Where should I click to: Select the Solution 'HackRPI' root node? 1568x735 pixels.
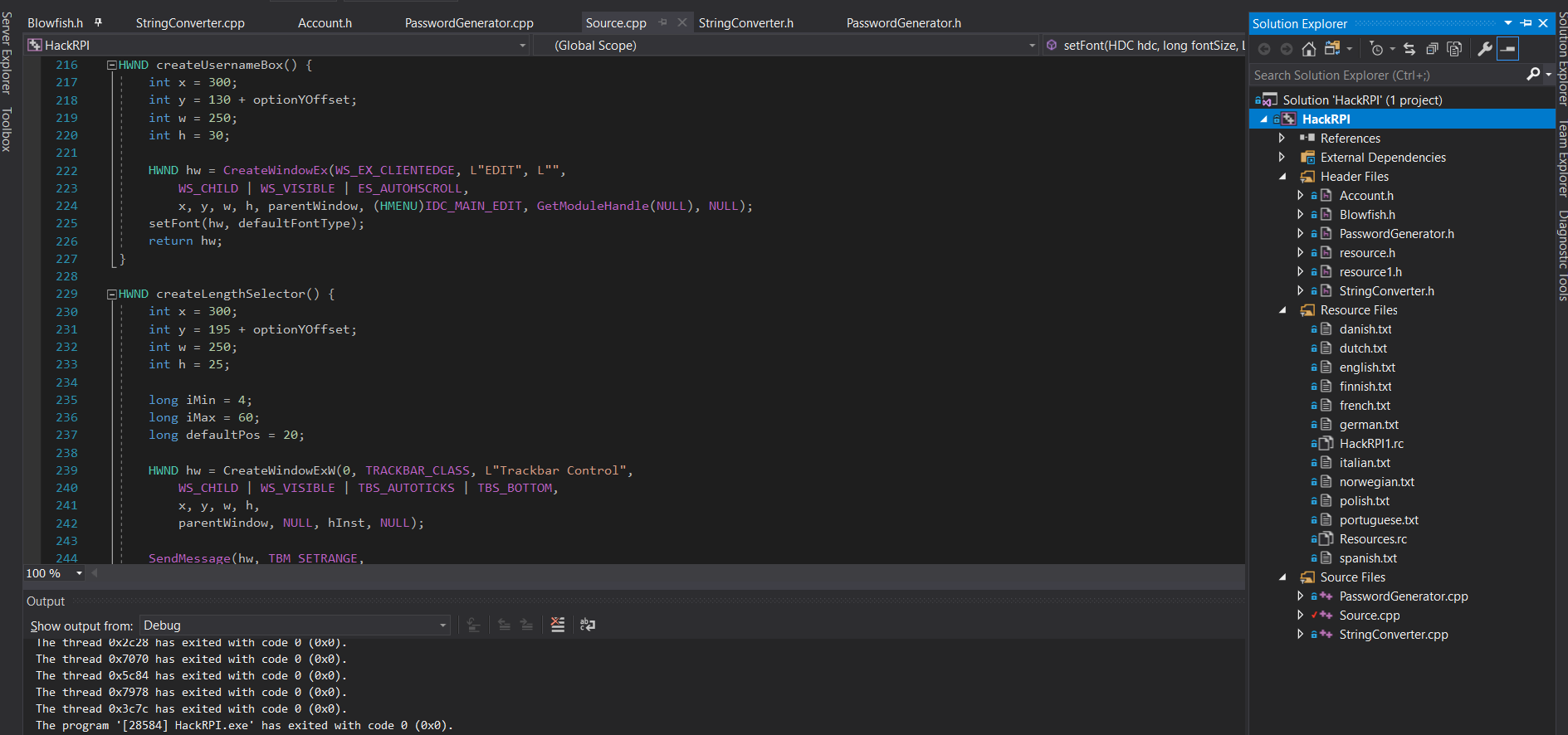click(x=1362, y=100)
